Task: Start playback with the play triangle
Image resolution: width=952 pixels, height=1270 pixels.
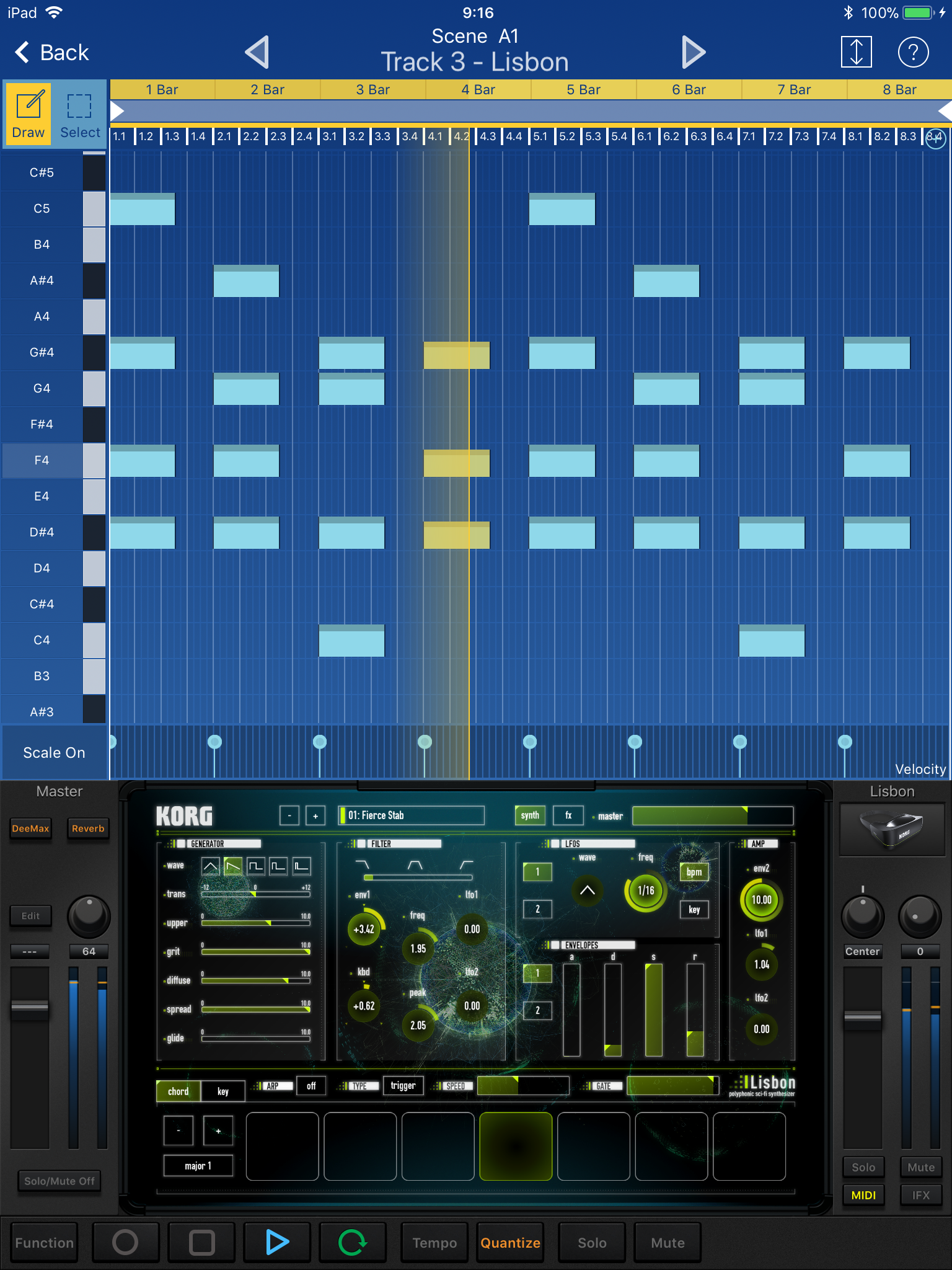Action: (x=277, y=1242)
